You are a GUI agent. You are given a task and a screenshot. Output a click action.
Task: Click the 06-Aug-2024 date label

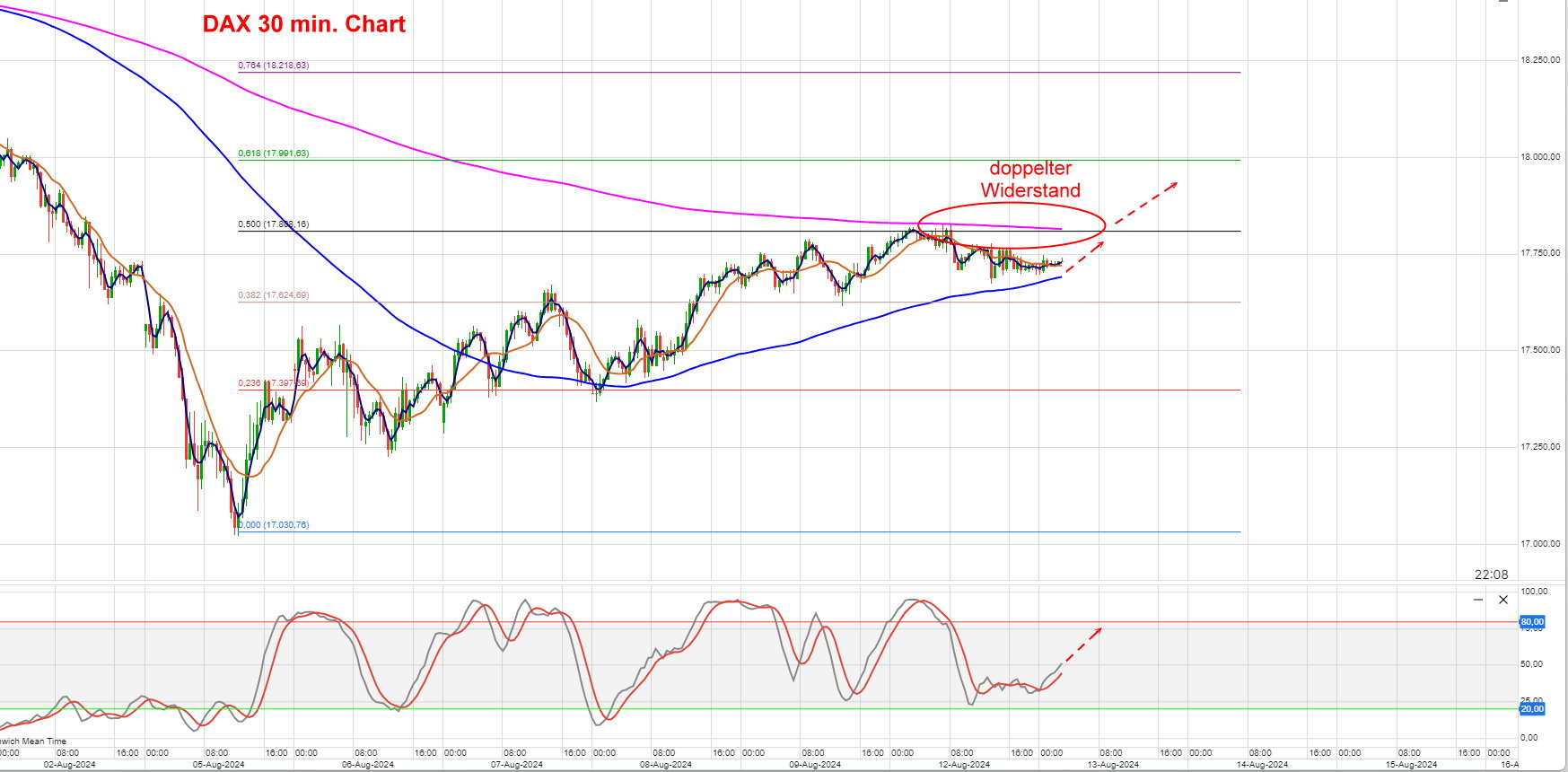click(368, 765)
